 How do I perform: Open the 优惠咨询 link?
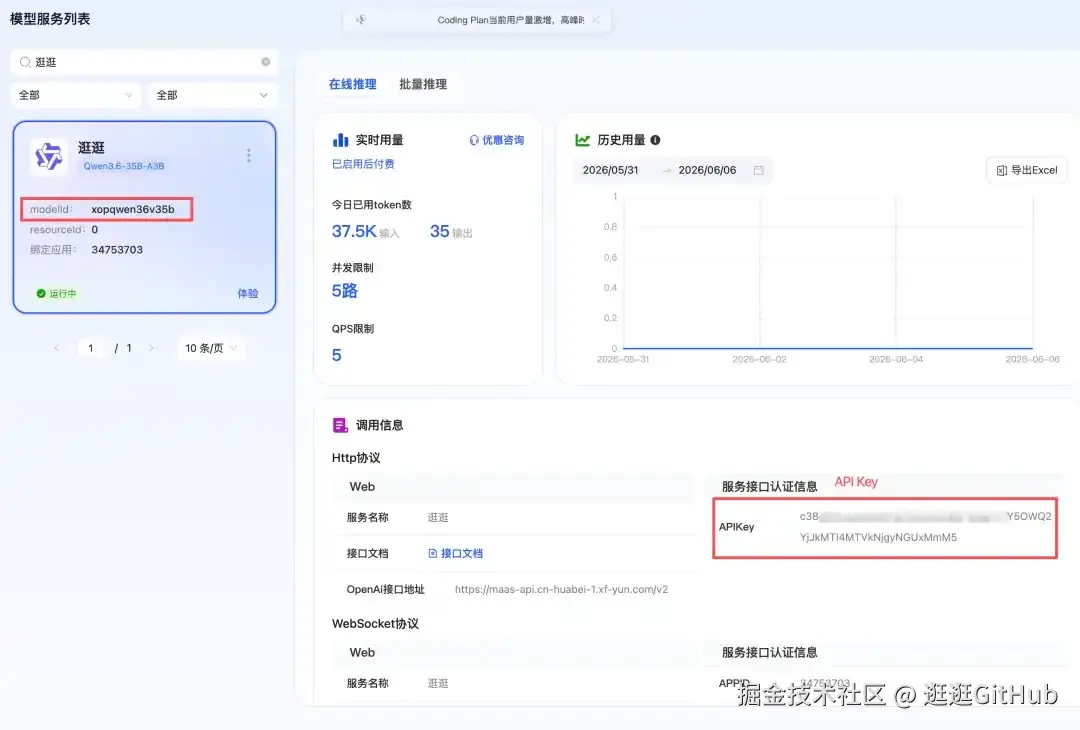(x=497, y=140)
